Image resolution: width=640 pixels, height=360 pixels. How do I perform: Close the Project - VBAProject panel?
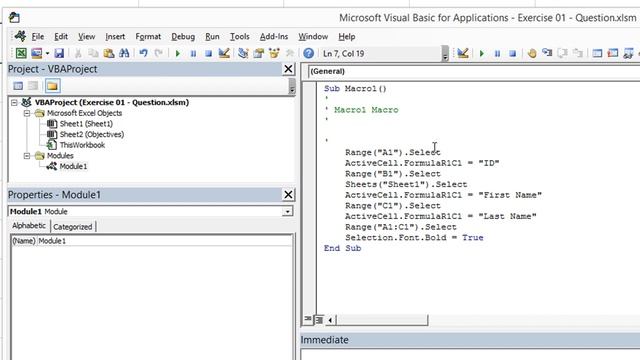pos(288,69)
